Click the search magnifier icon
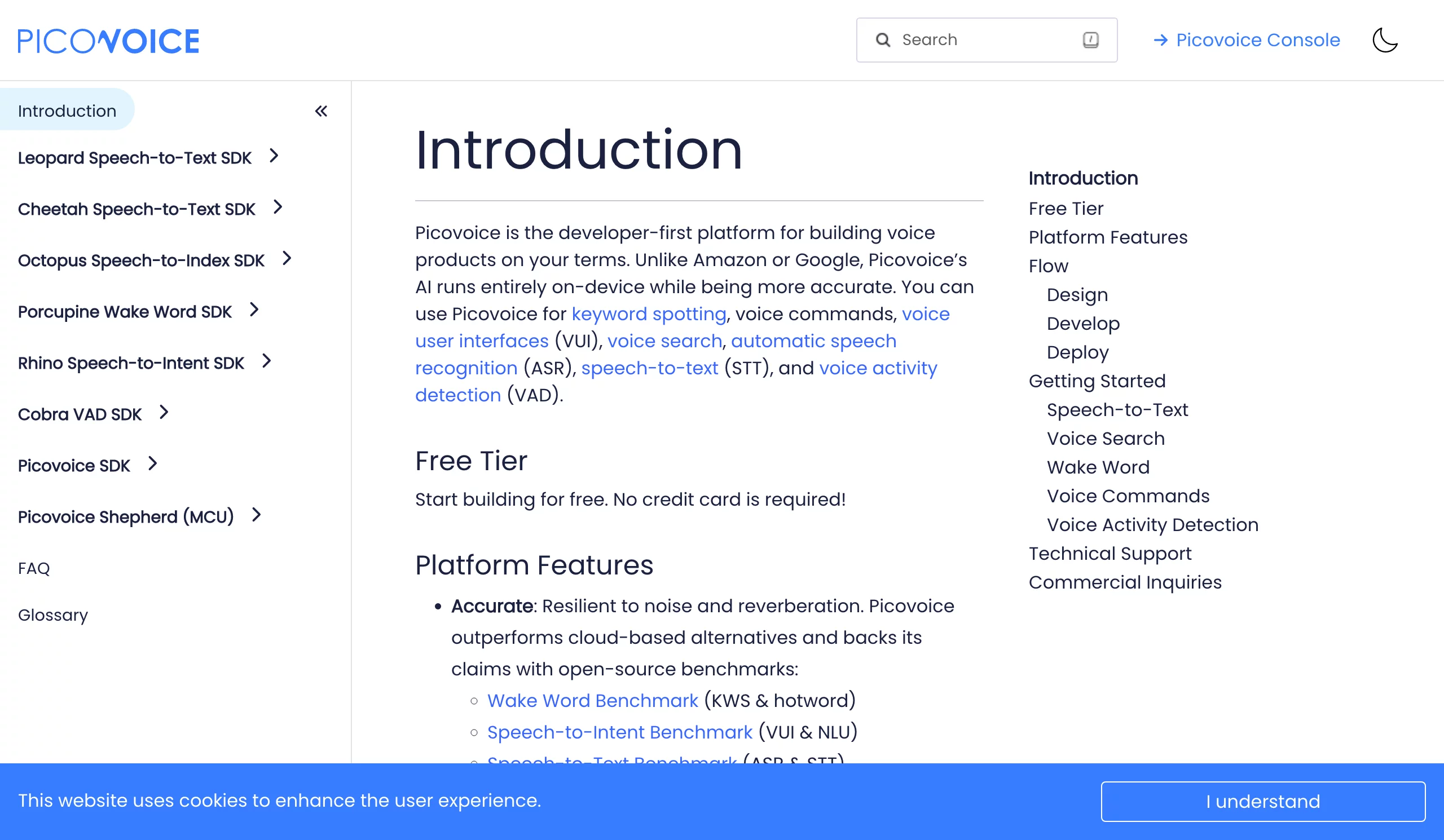 point(882,40)
